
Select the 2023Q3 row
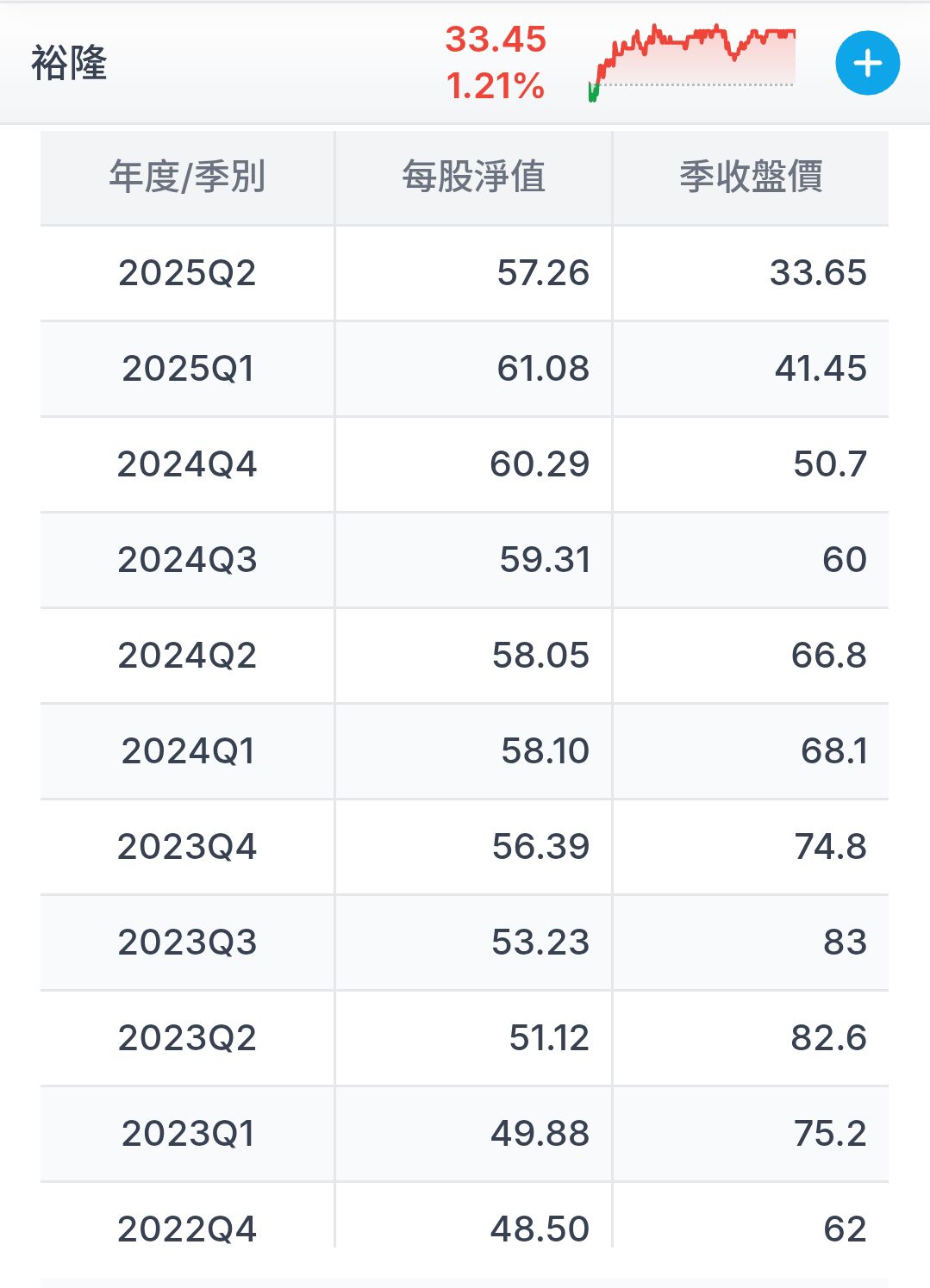pos(465,943)
